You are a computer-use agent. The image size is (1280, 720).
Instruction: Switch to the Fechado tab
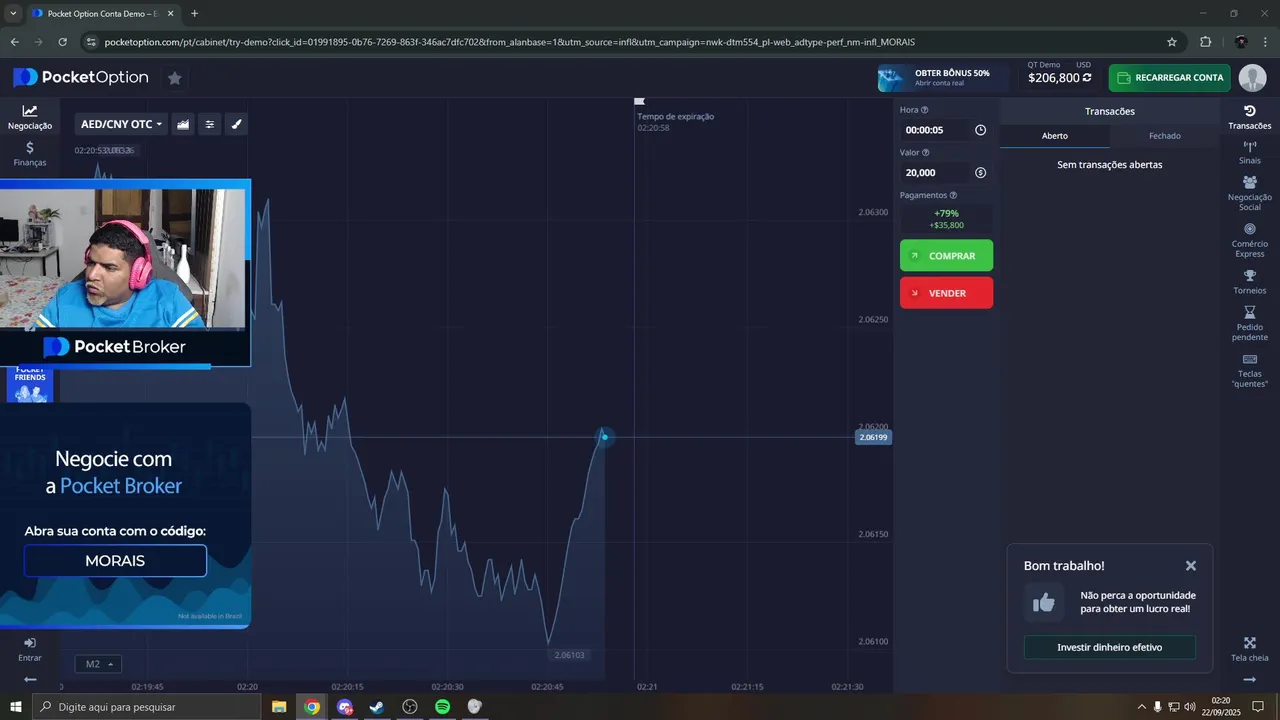click(1164, 136)
